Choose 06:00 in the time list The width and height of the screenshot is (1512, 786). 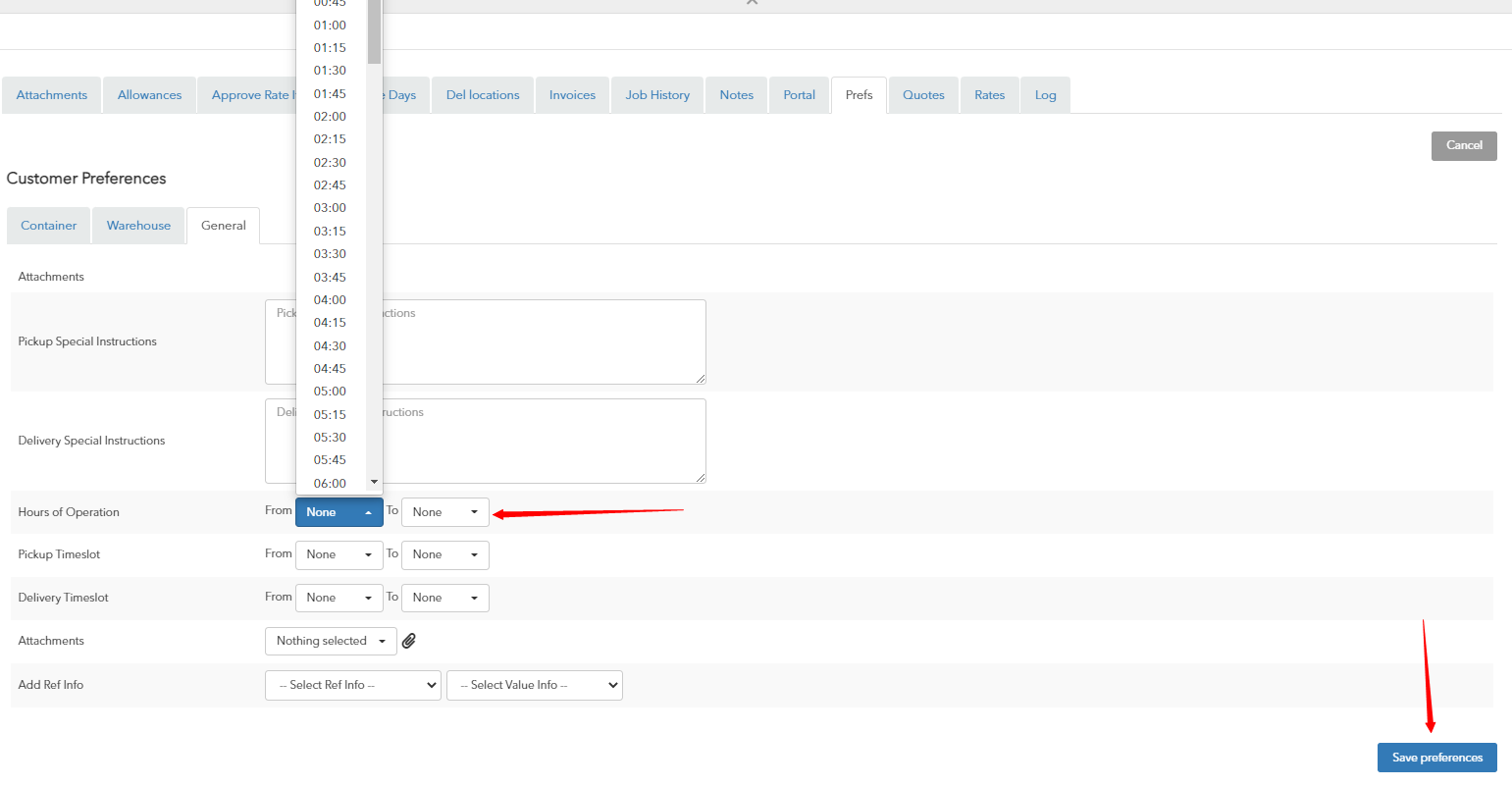coord(332,484)
